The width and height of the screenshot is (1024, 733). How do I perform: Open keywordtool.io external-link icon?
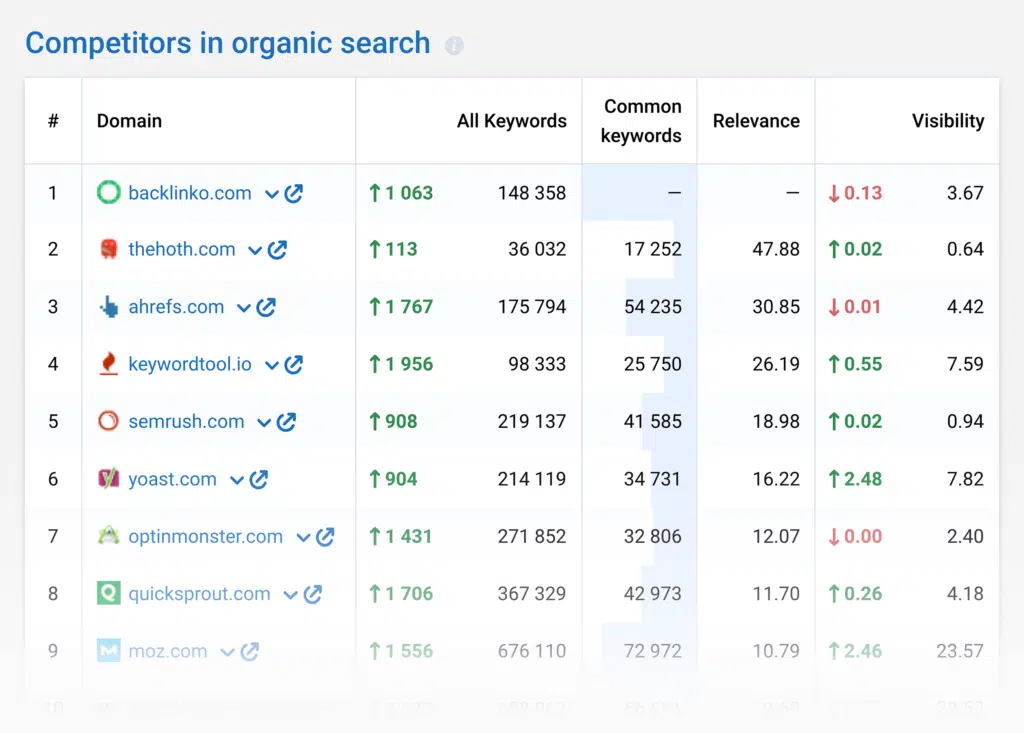pos(294,365)
